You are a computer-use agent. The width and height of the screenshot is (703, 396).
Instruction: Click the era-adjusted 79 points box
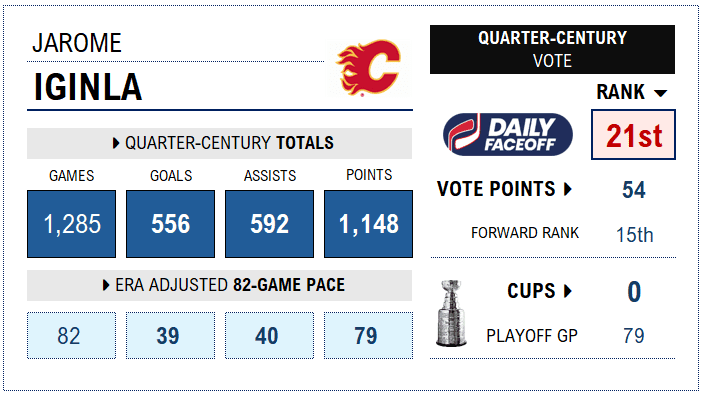click(x=369, y=335)
